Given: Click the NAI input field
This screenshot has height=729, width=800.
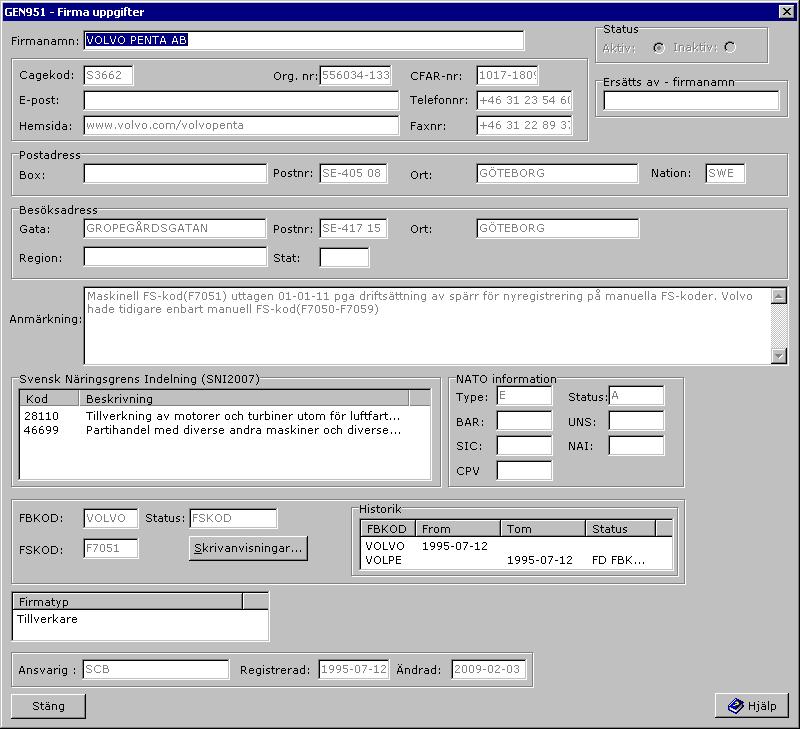Looking at the screenshot, I should (636, 445).
